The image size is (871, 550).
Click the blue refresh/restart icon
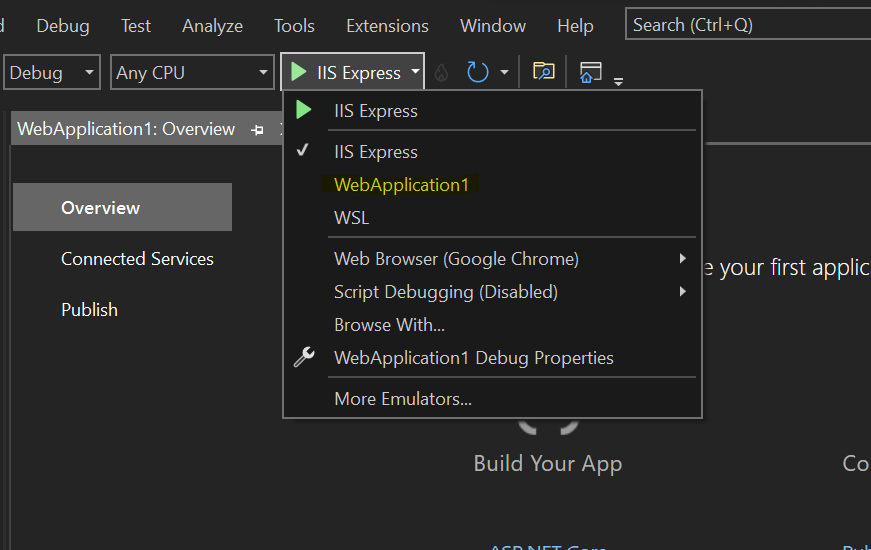pos(477,72)
